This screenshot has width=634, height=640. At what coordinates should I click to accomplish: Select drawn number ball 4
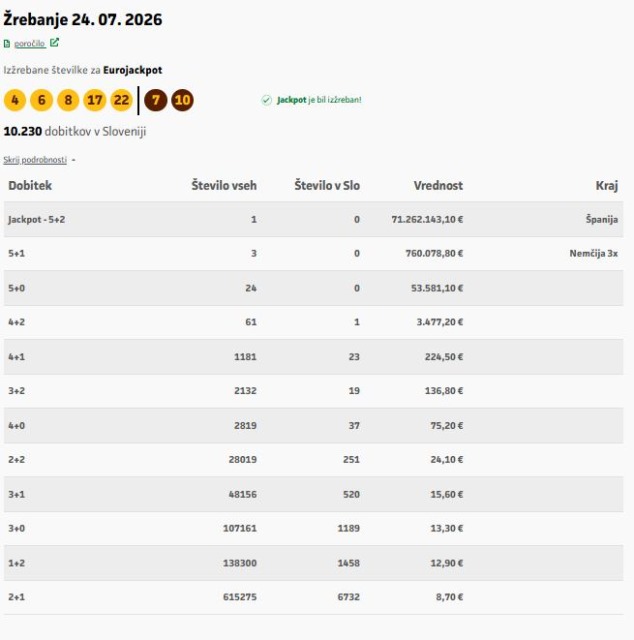coord(15,100)
